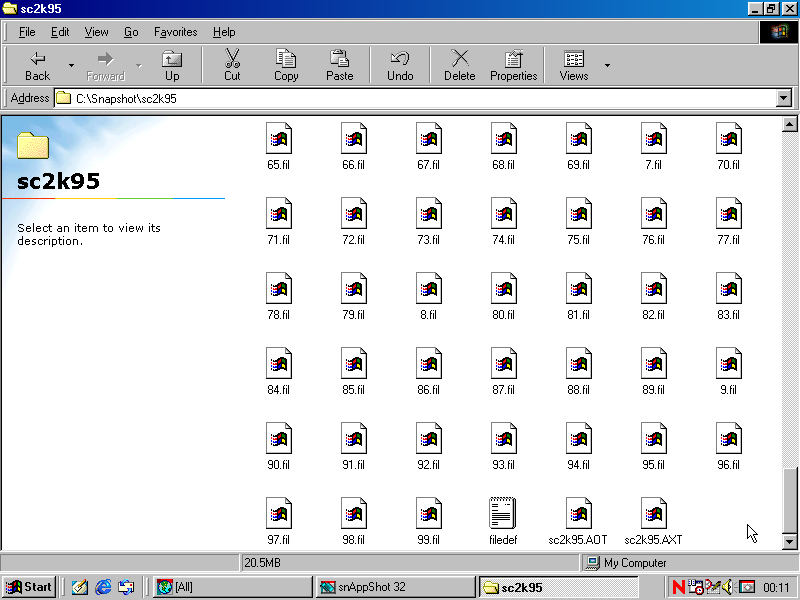Go Up one folder level
800x600 pixels.
point(172,65)
